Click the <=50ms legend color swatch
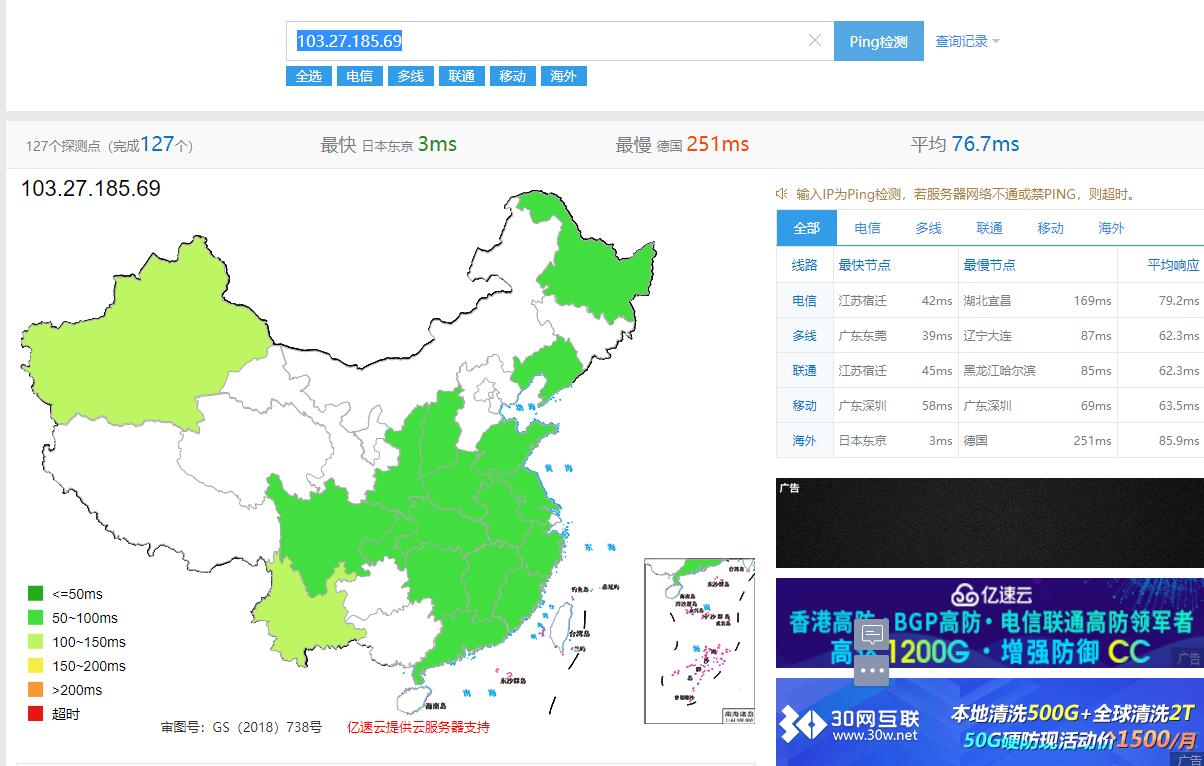This screenshot has height=766, width=1204. (36, 594)
